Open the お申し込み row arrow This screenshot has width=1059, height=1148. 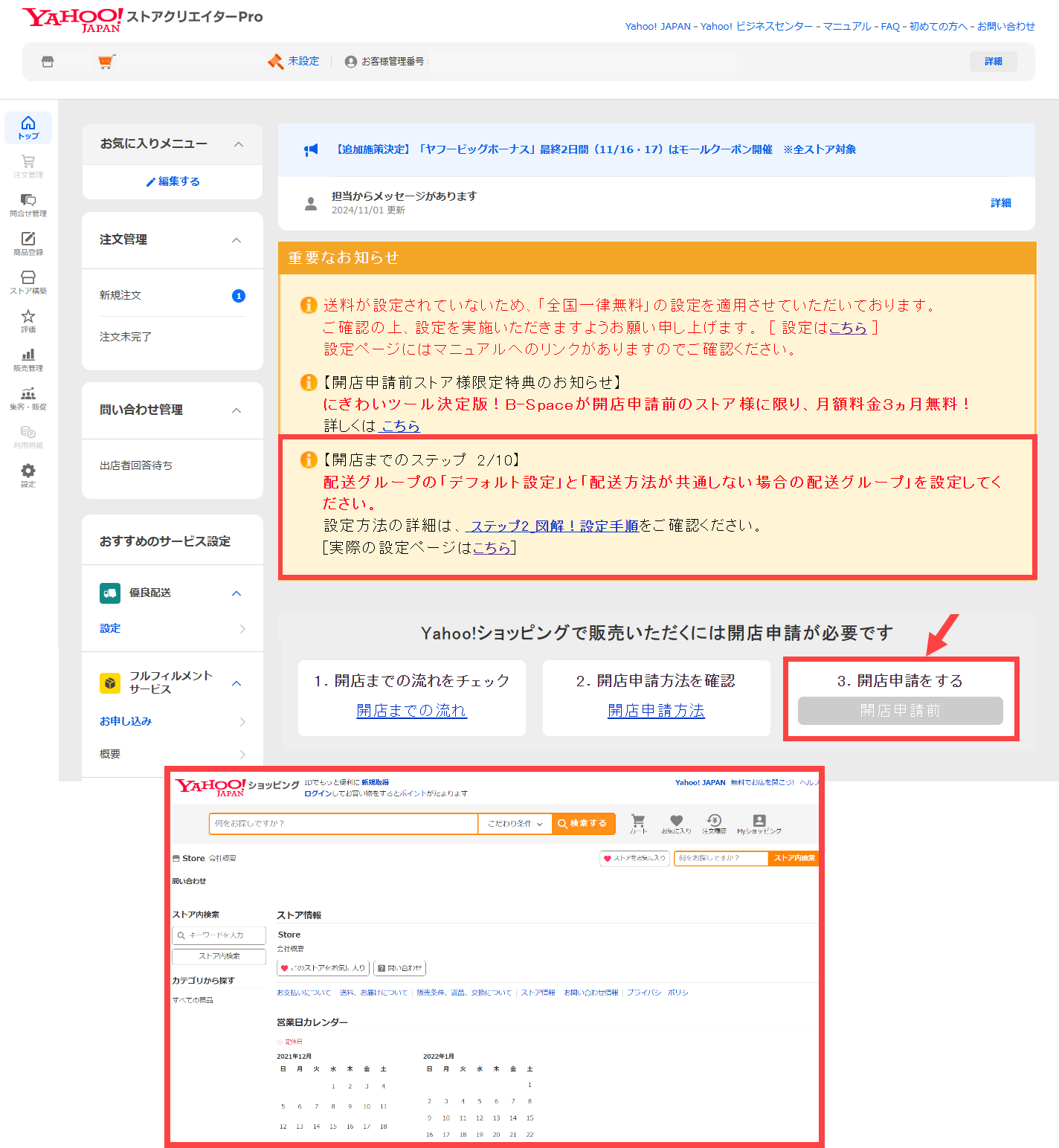[x=242, y=722]
